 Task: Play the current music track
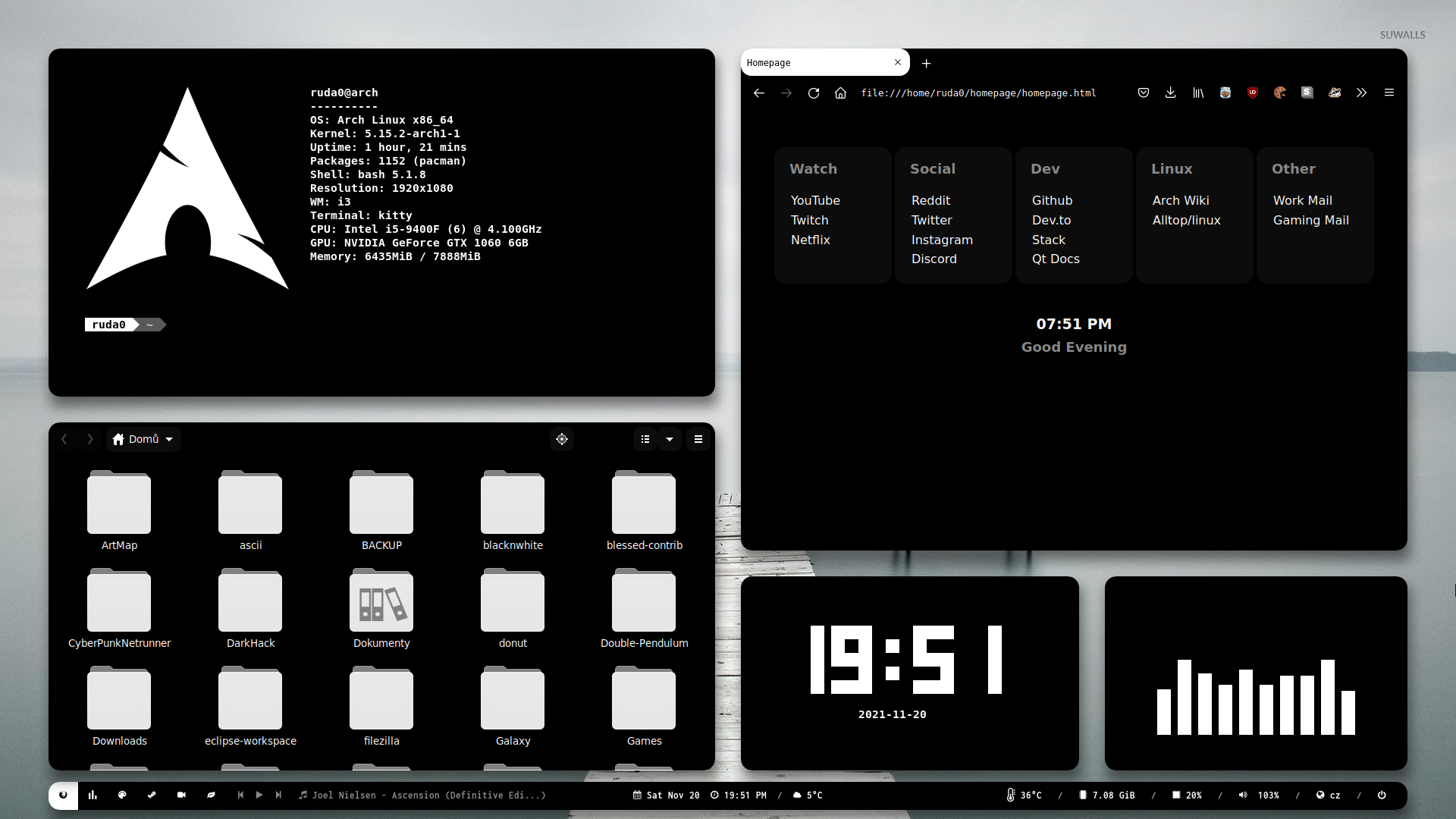coord(259,795)
